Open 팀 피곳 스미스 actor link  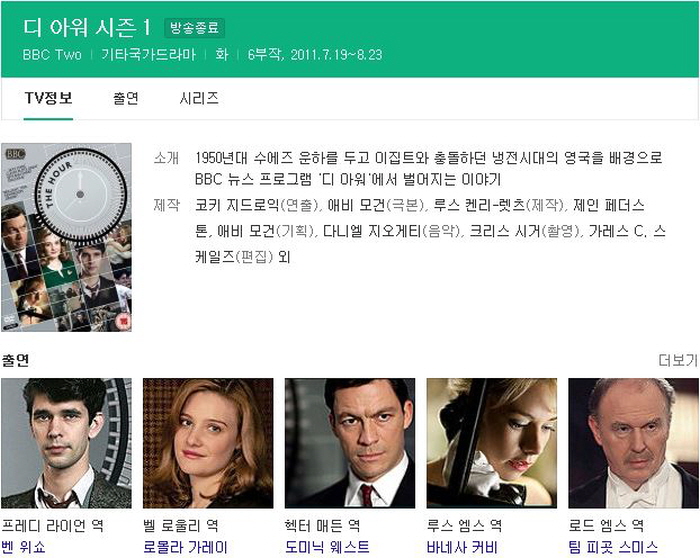[613, 547]
